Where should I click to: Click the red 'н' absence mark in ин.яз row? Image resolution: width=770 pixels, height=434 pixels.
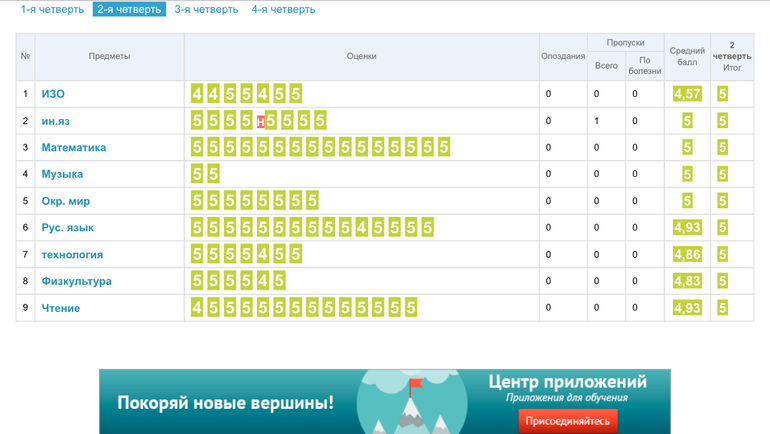pos(261,122)
